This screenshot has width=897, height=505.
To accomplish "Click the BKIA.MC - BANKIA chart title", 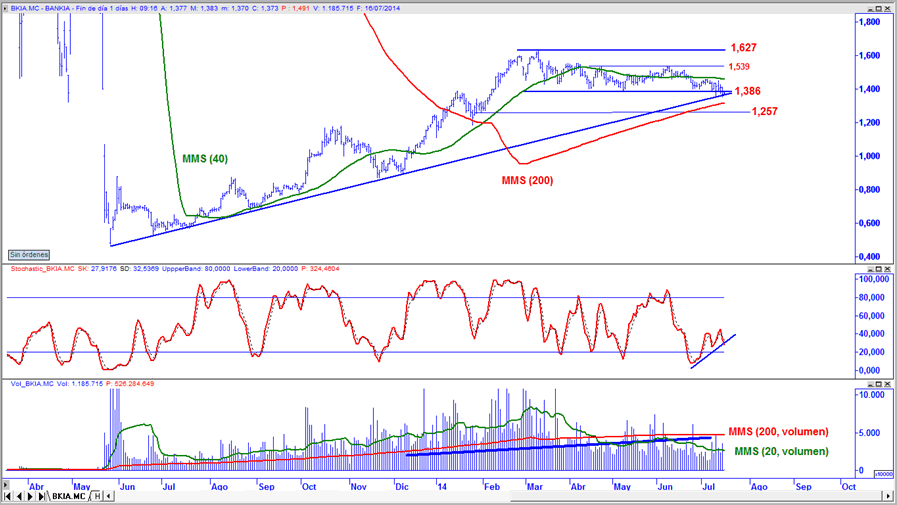I will (x=40, y=8).
